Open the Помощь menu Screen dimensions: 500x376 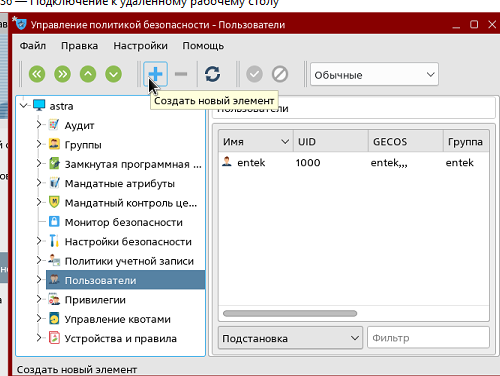point(203,46)
